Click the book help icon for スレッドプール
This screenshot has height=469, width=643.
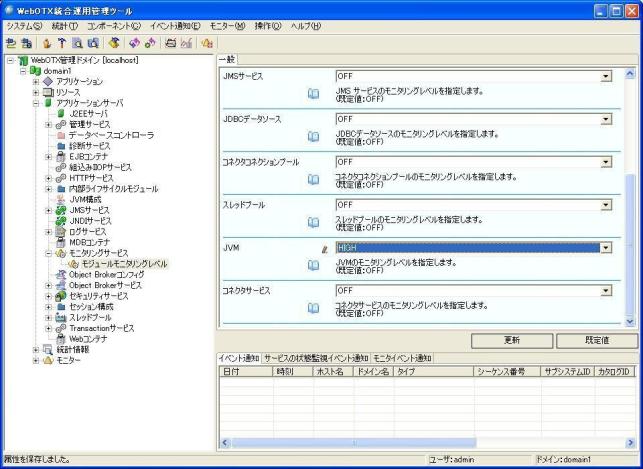pyautogui.click(x=313, y=222)
